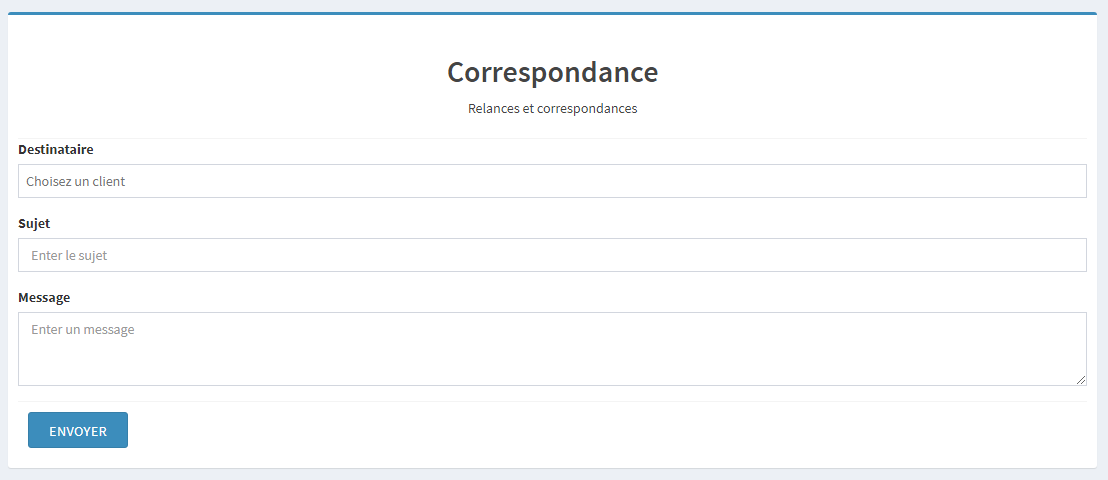Click the "Enter le sujet" placeholder text
The width and height of the screenshot is (1108, 480).
pos(69,255)
